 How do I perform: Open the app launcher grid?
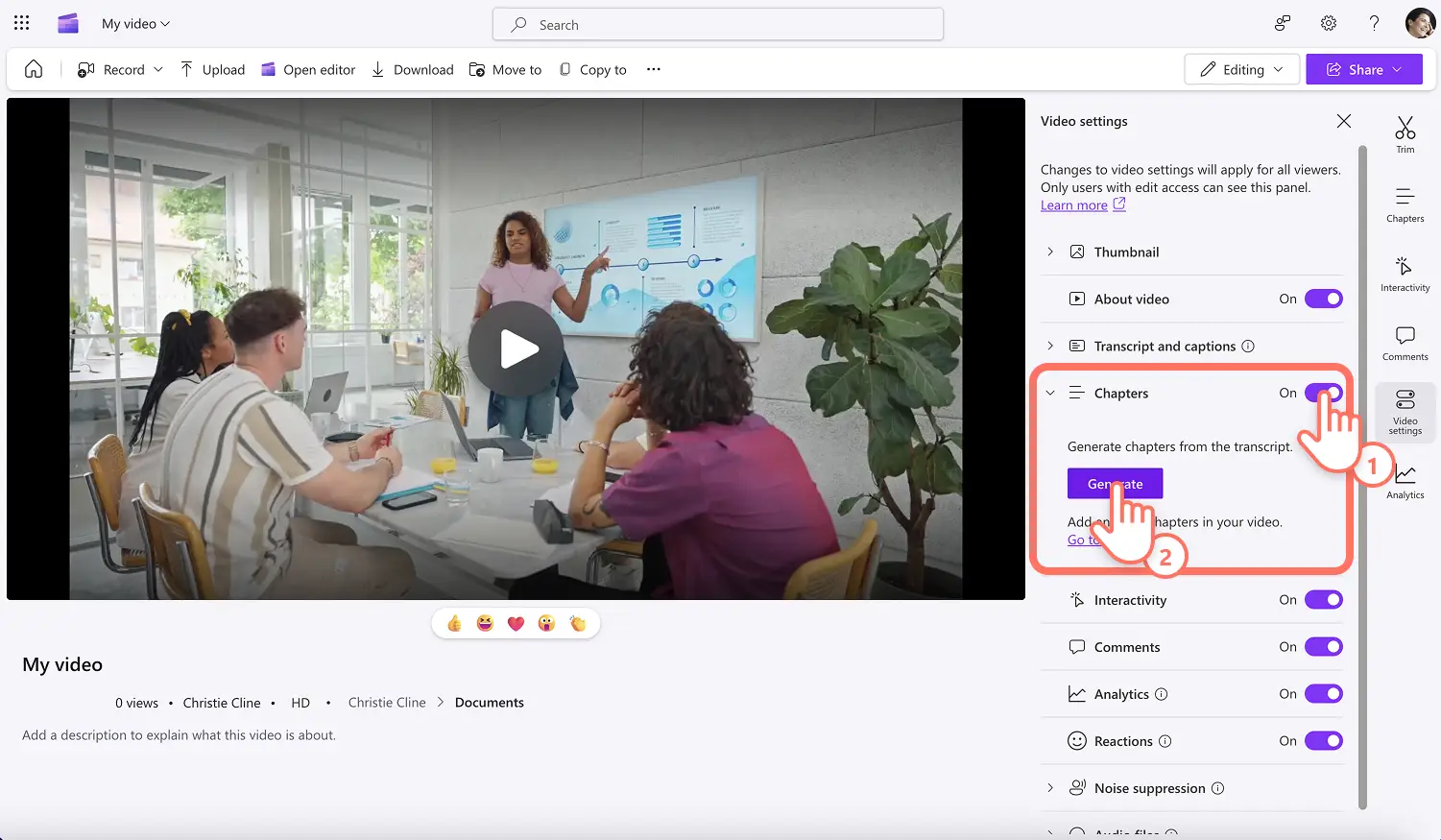(x=21, y=23)
